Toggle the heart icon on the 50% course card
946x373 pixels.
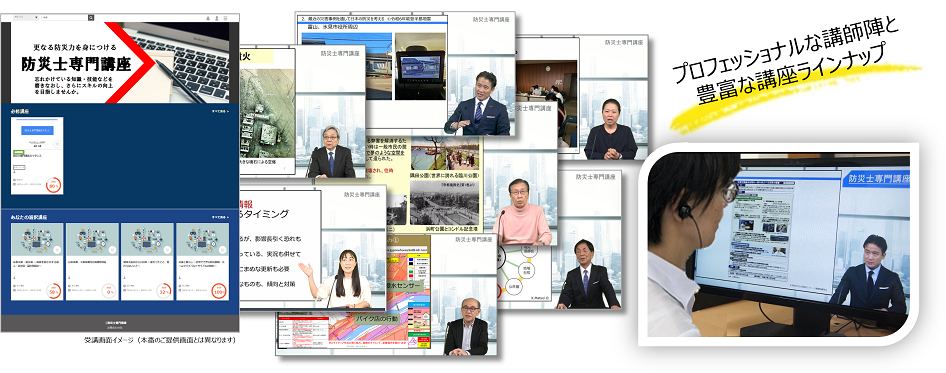click(57, 249)
